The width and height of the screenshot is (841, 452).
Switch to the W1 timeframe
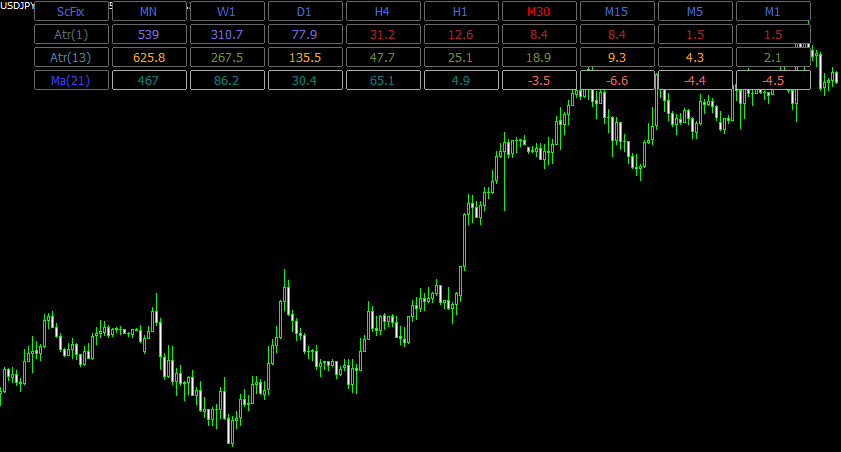pos(227,11)
